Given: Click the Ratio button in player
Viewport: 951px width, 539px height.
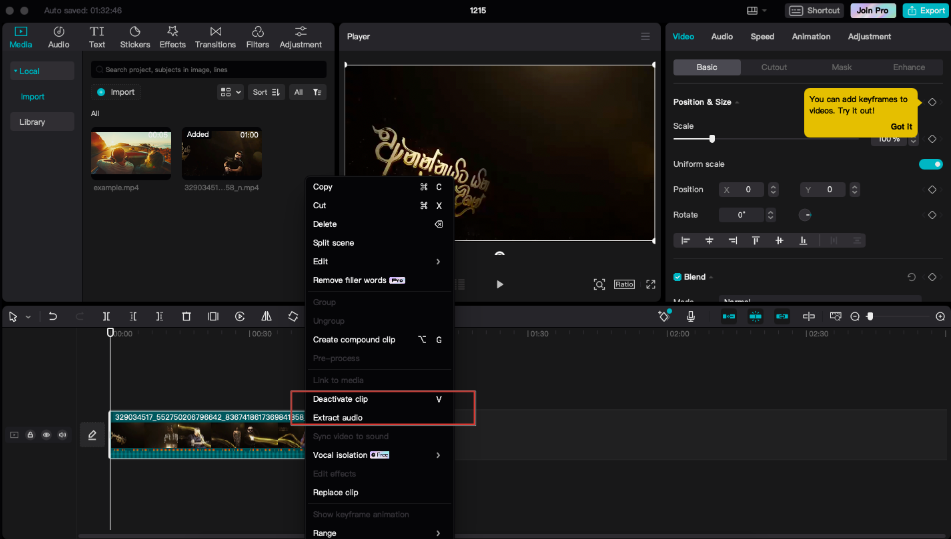Looking at the screenshot, I should 624,284.
